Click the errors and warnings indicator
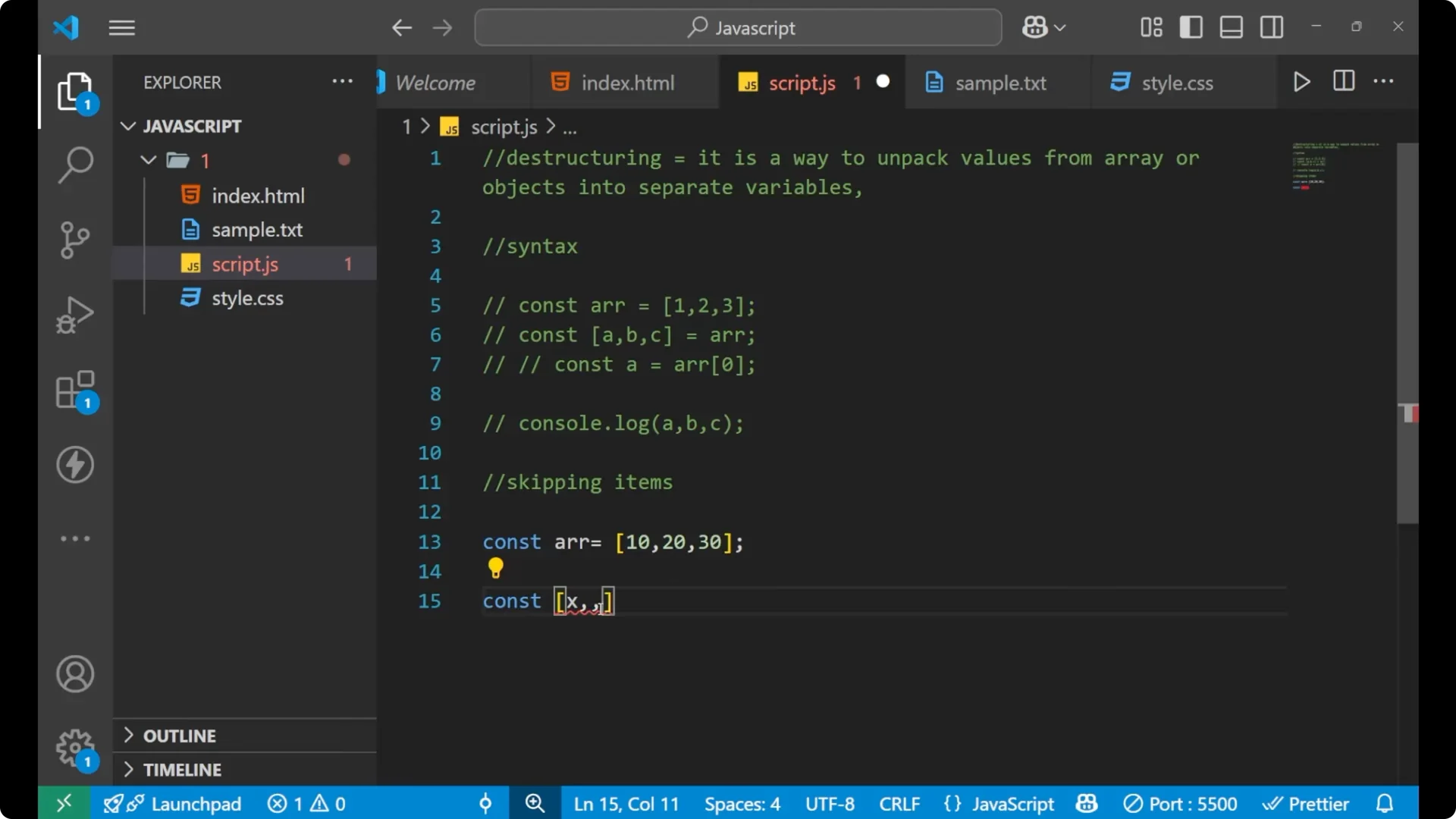The image size is (1456, 819). point(306,803)
